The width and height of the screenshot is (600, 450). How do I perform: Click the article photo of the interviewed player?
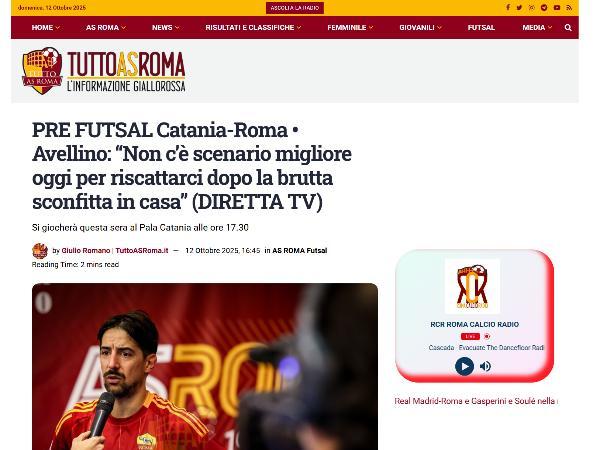coord(205,367)
